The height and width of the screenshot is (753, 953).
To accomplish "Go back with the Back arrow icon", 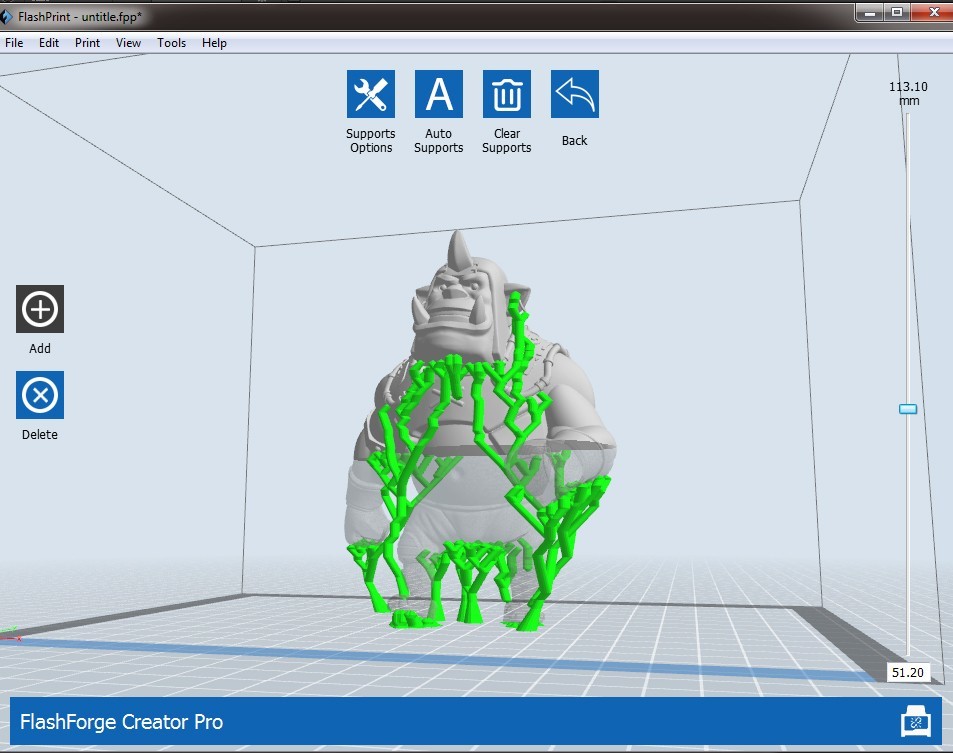I will pos(575,94).
